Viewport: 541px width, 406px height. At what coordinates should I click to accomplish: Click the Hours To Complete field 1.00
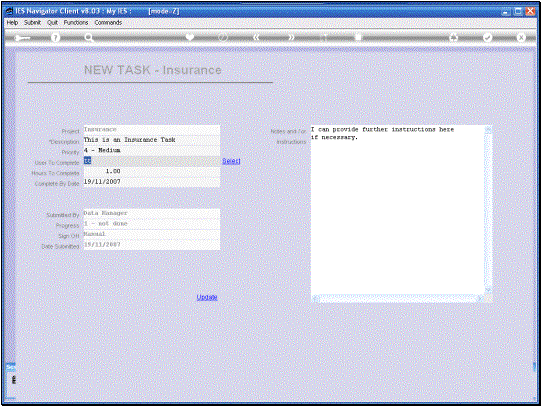tap(151, 171)
